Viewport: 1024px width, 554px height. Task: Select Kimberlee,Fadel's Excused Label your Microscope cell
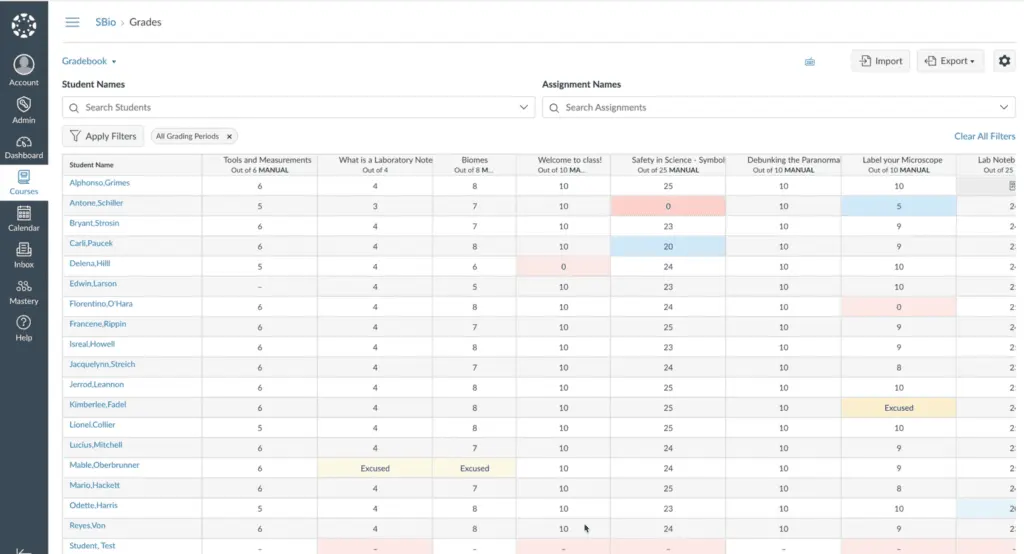point(899,408)
